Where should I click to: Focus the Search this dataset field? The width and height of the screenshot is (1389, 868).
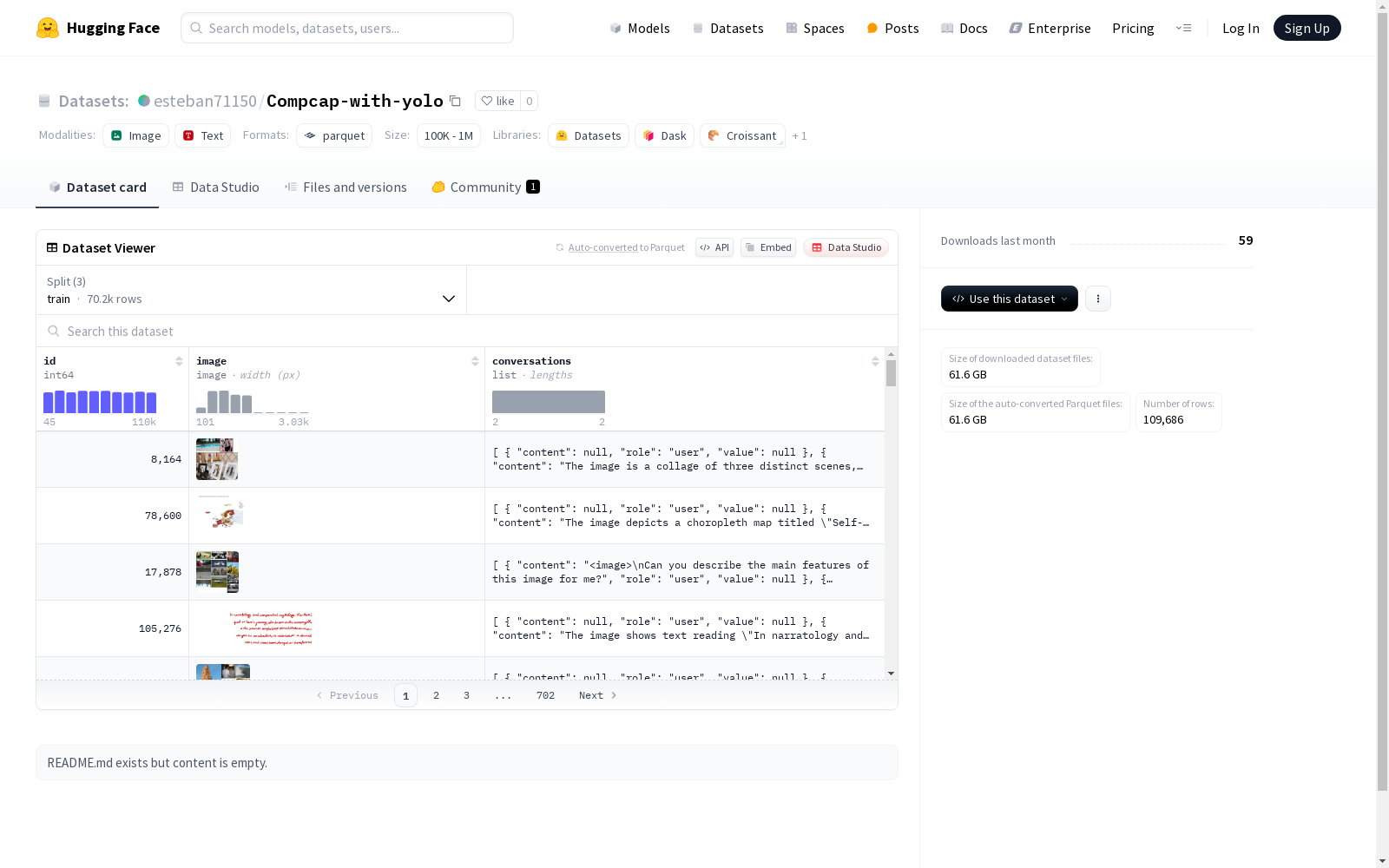pyautogui.click(x=467, y=331)
